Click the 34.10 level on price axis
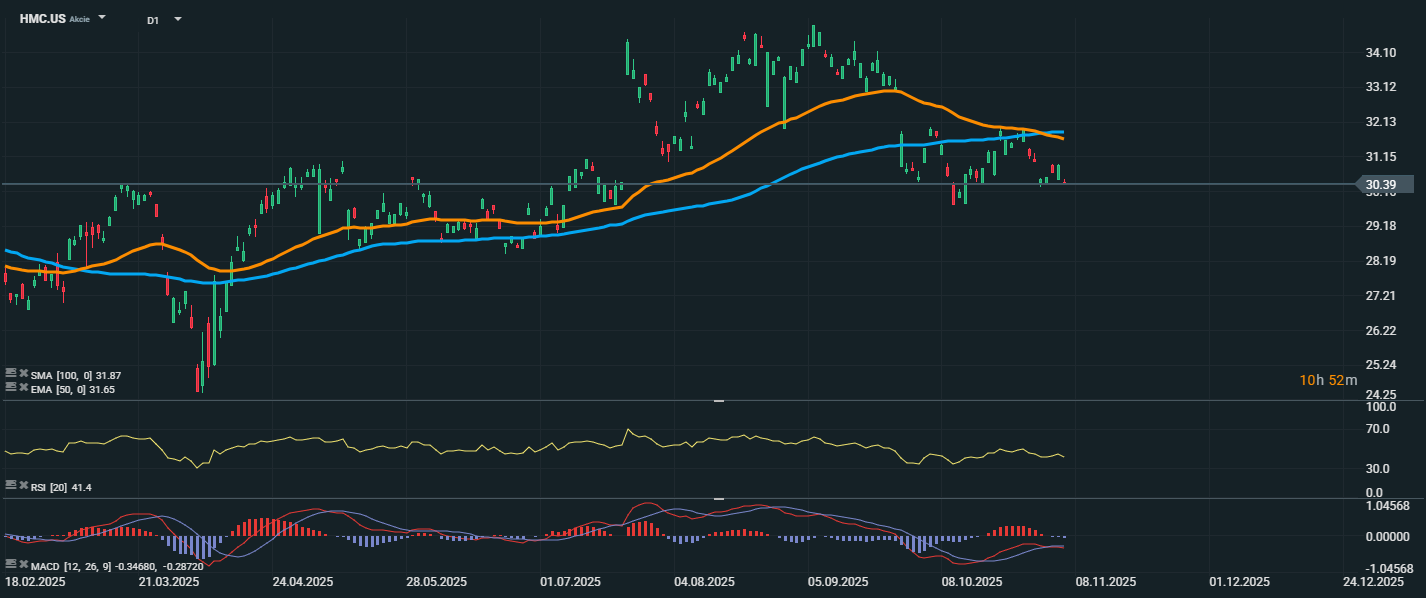The width and height of the screenshot is (1426, 598). click(x=1381, y=53)
